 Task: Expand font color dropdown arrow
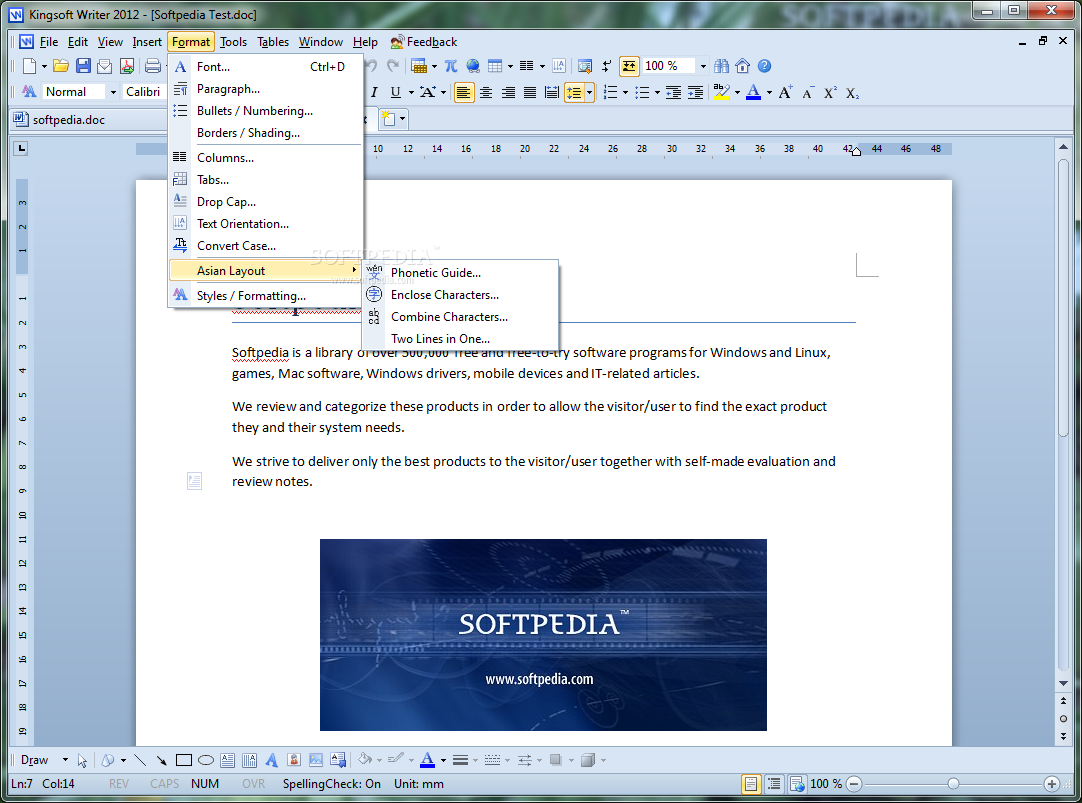click(x=769, y=92)
